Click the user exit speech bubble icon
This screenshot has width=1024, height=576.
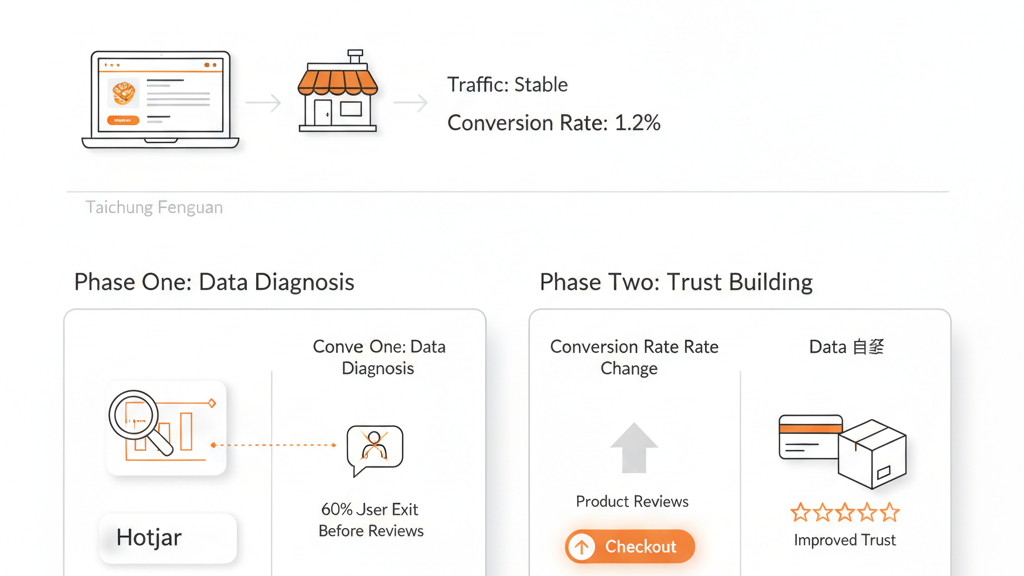click(x=374, y=449)
